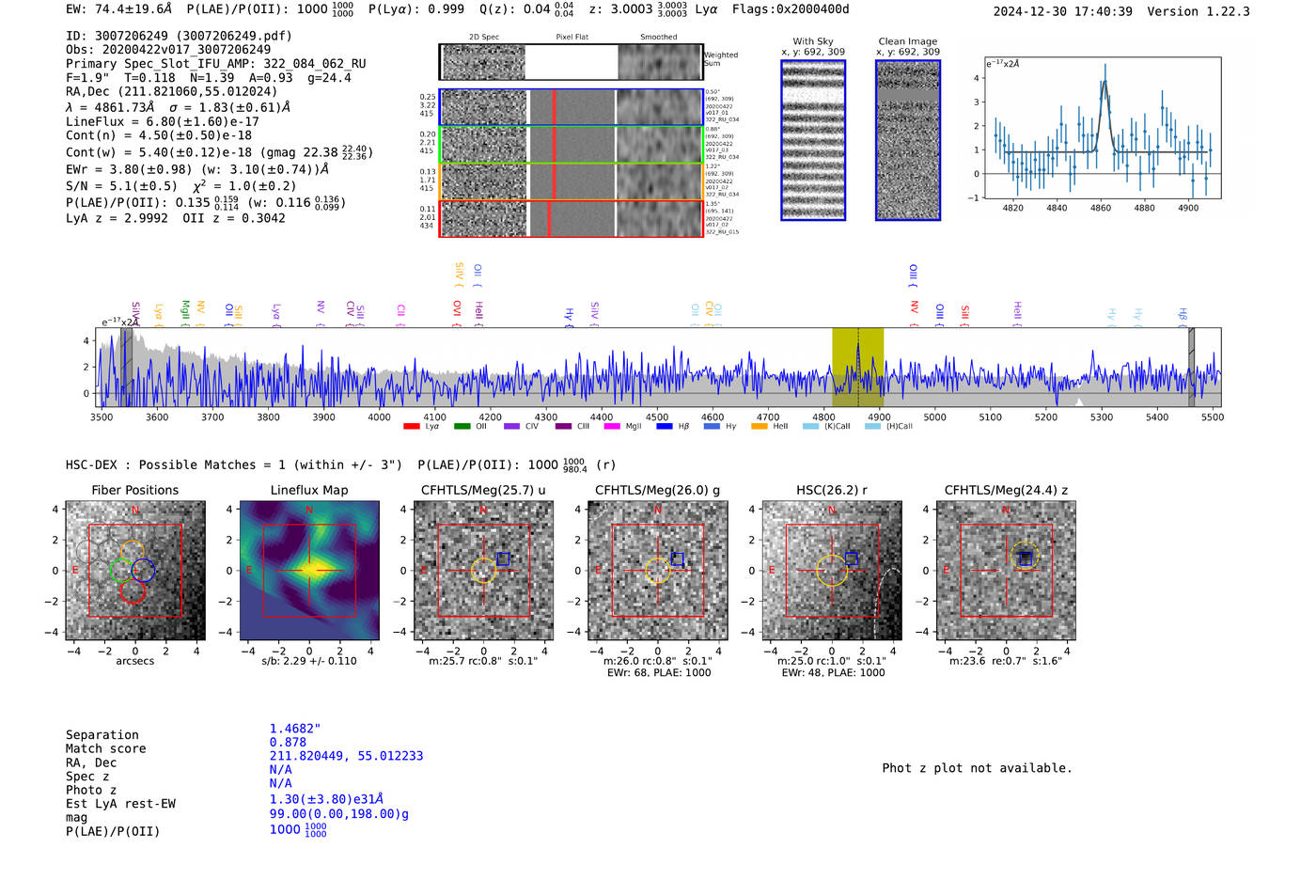This screenshot has width=1316, height=896.
Task: Select the timestamp 2024-12-30 17:40:39
Action: 1063,11
